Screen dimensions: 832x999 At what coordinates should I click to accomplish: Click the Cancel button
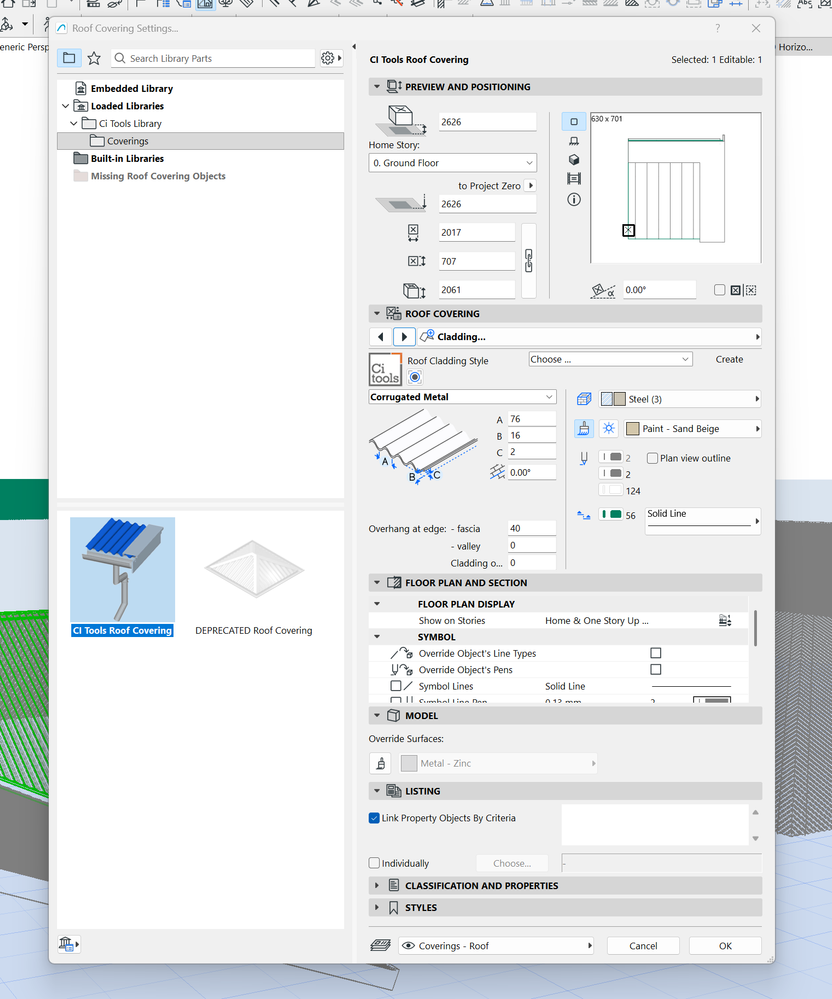tap(643, 946)
